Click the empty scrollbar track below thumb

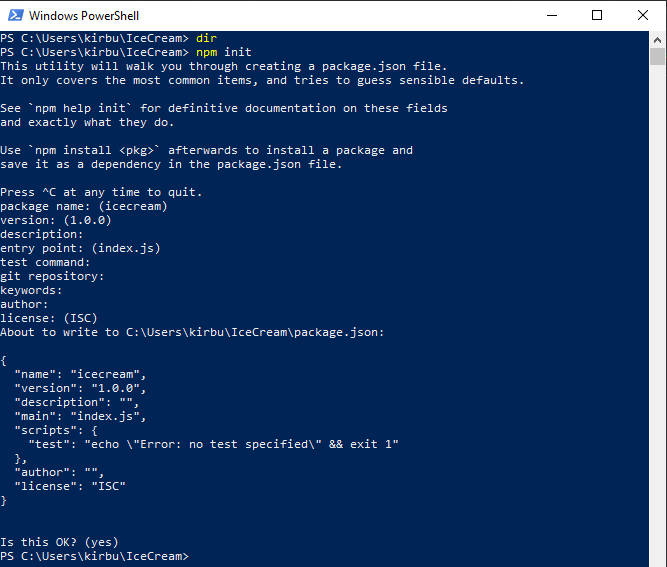(x=657, y=315)
